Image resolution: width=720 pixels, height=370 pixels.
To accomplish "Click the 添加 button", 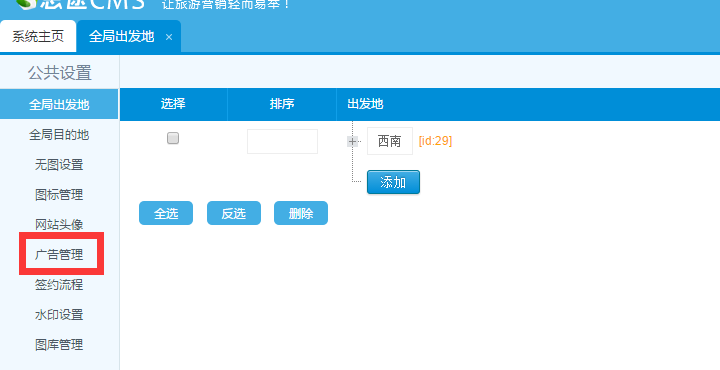I will pos(393,182).
